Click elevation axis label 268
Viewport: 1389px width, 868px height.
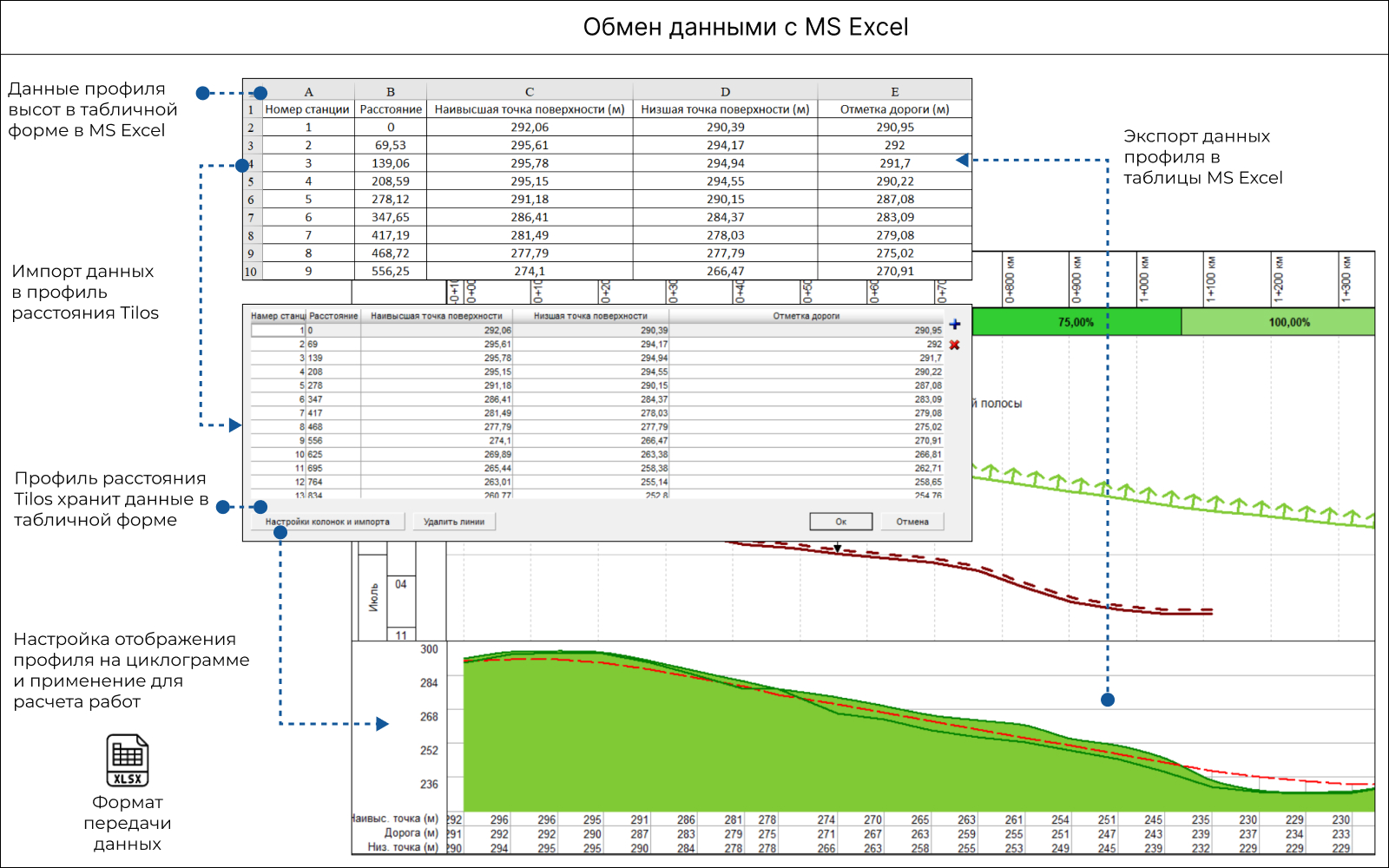[x=429, y=717]
